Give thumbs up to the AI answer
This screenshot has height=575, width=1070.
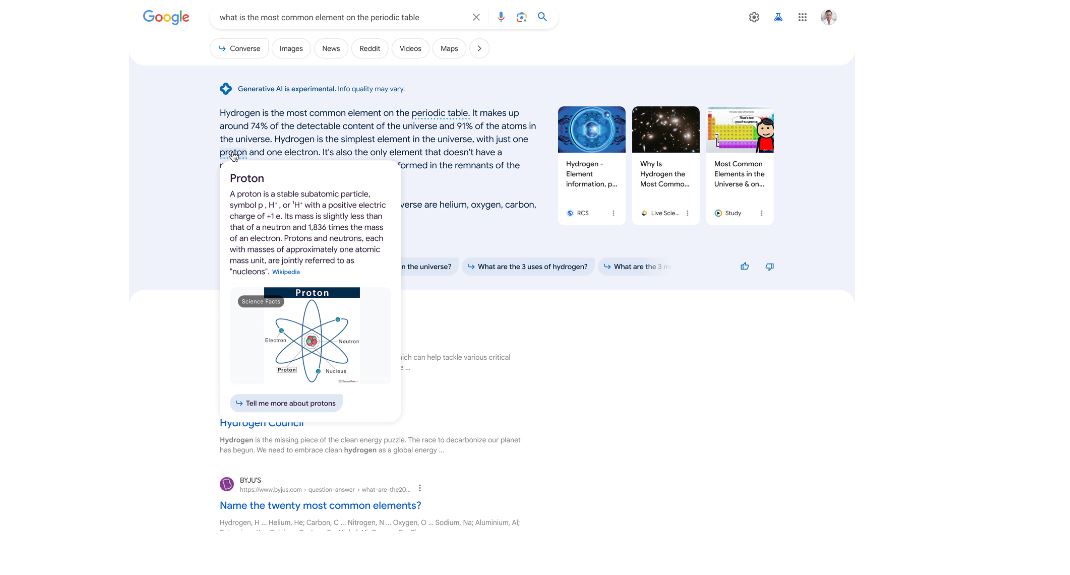pyautogui.click(x=745, y=266)
